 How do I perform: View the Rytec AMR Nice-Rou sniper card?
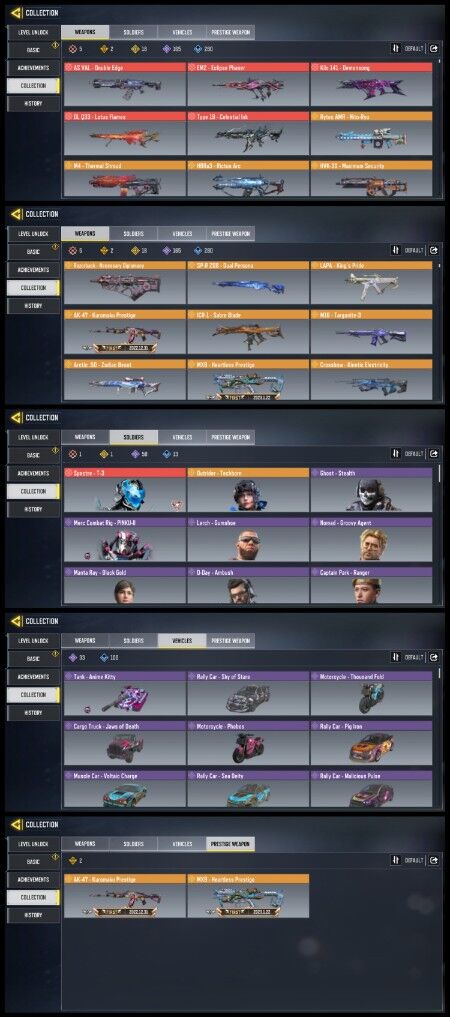click(x=371, y=134)
